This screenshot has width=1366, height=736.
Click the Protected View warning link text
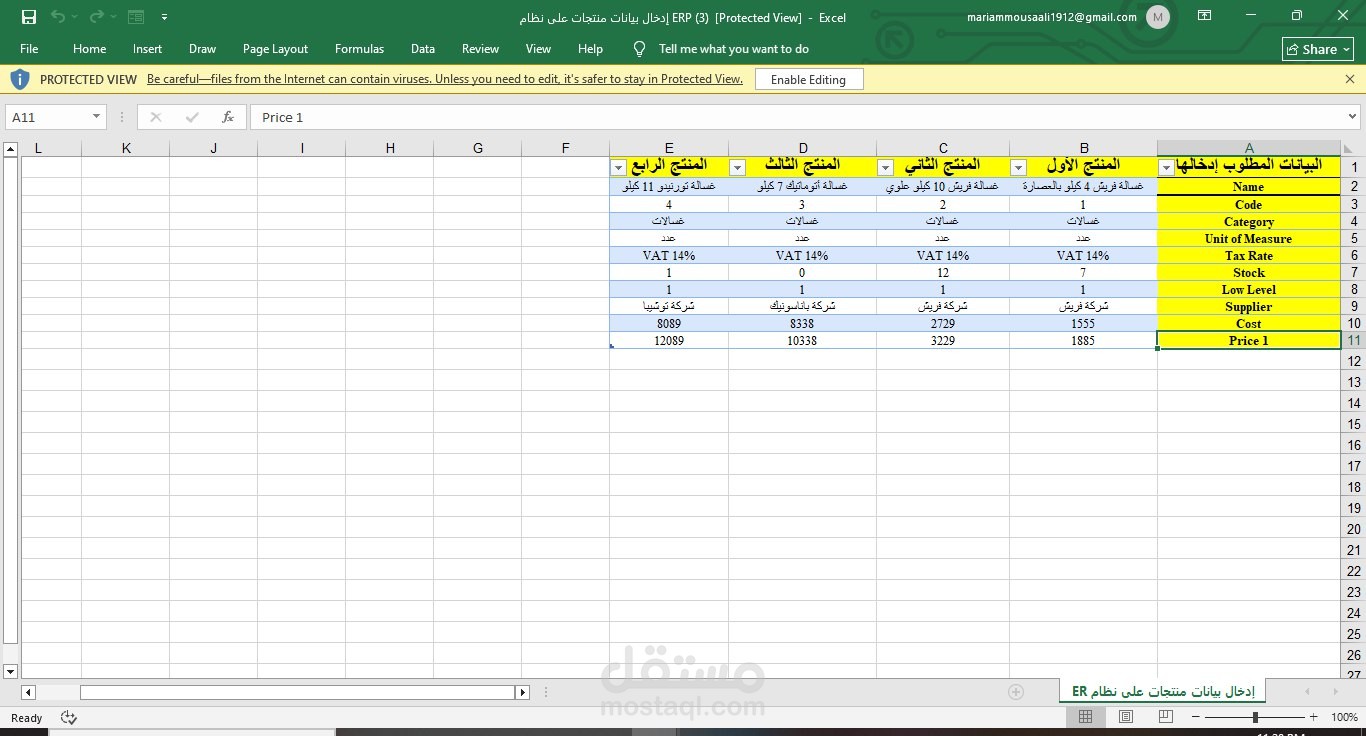point(445,79)
